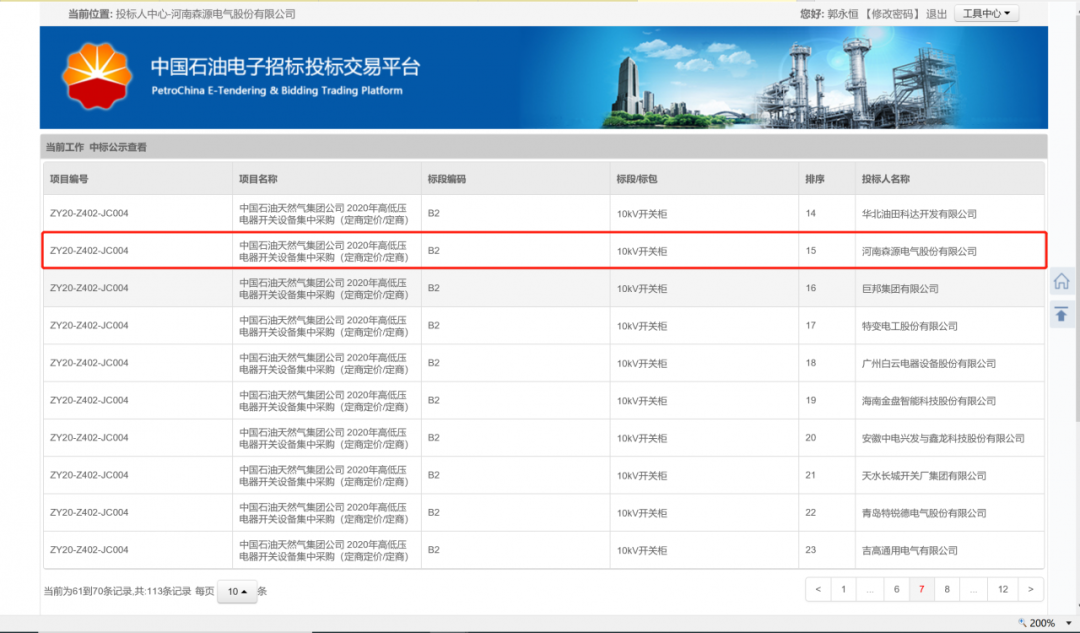Jump to page 1 in pagination

(x=844, y=590)
